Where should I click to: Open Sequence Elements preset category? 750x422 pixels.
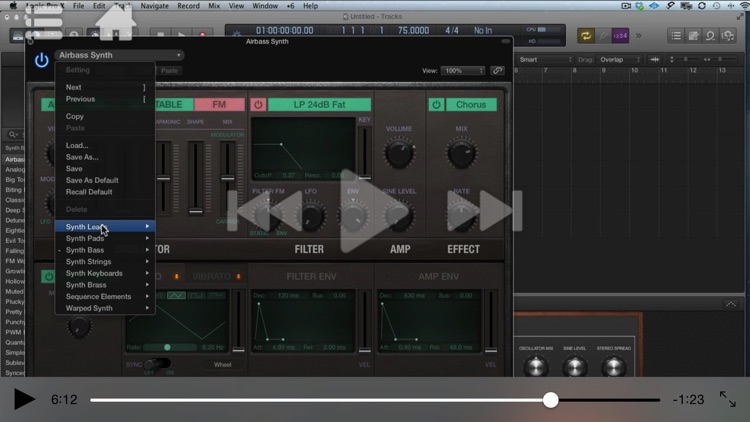click(x=105, y=297)
